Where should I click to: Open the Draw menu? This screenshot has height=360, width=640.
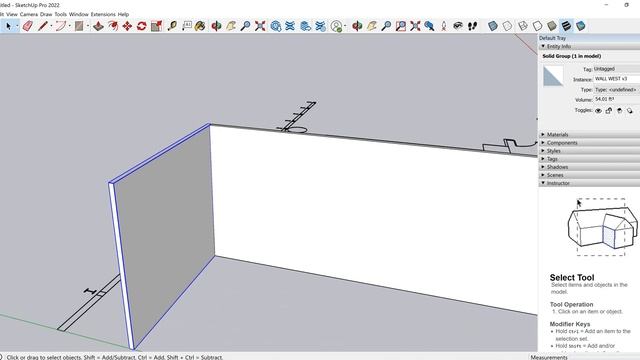click(46, 14)
